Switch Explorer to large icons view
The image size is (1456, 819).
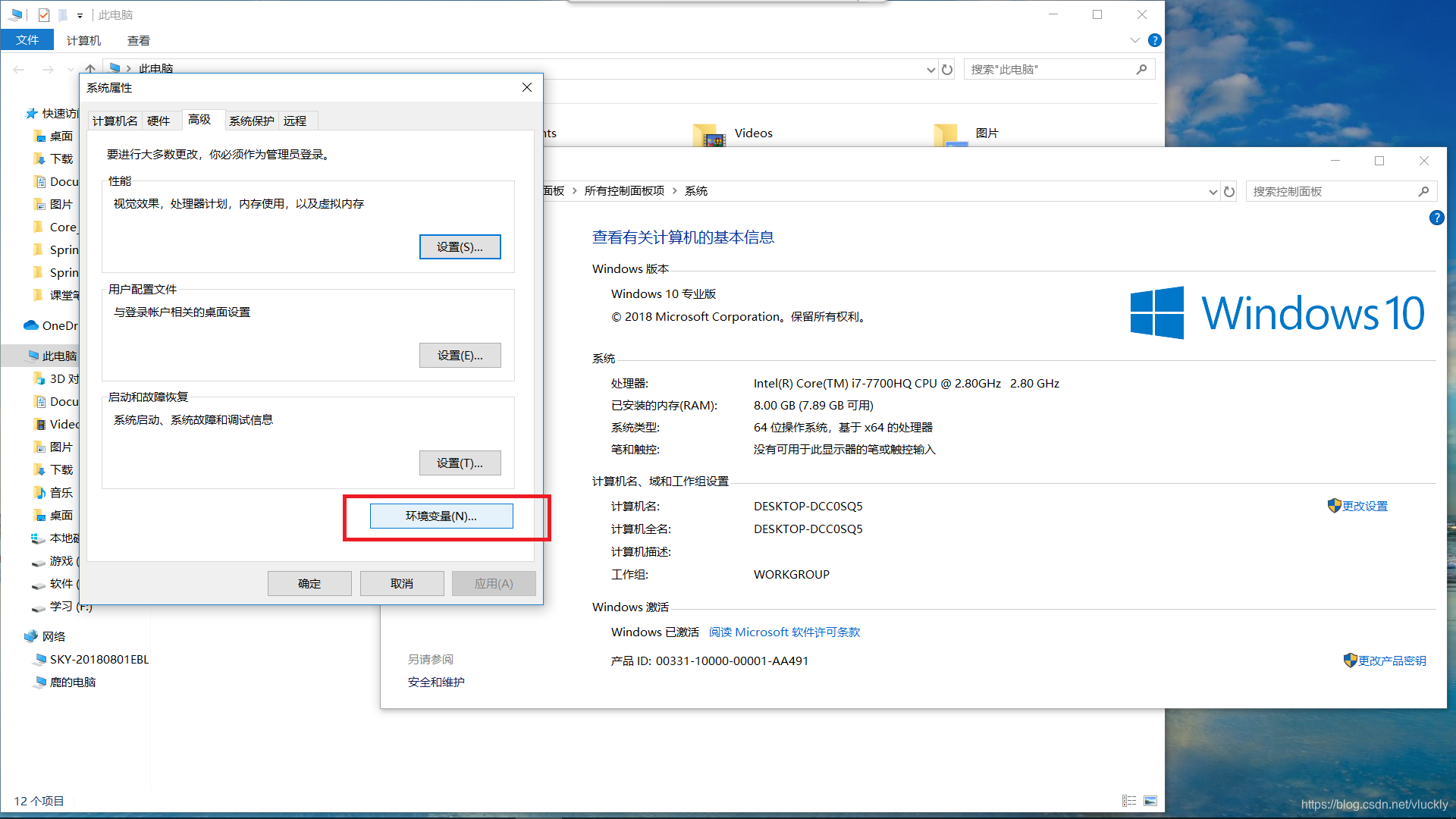pos(1150,801)
